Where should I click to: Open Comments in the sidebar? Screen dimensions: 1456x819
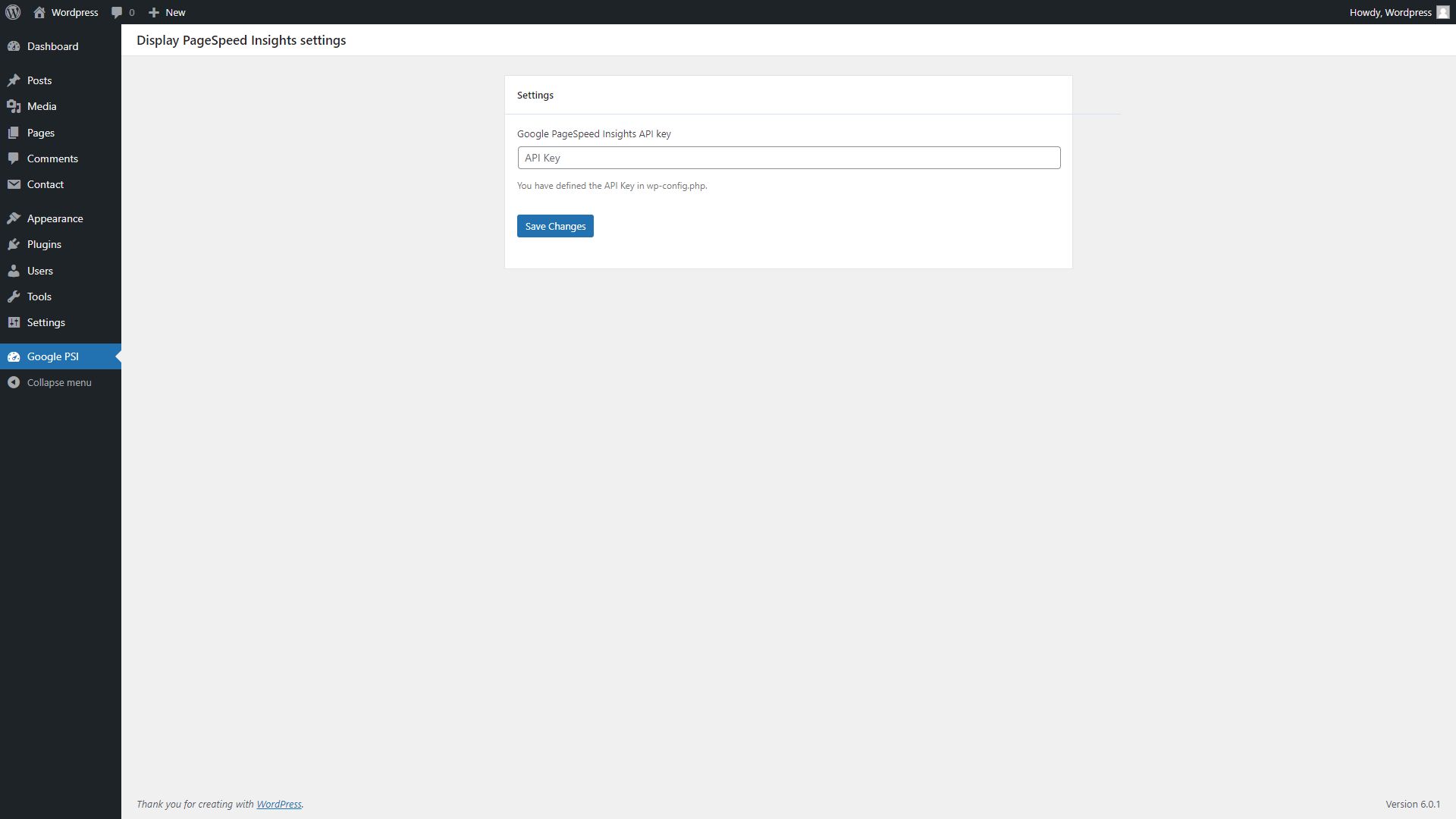(x=61, y=158)
